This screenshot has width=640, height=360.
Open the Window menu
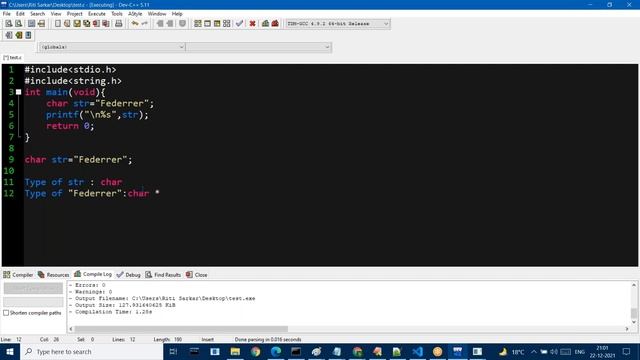point(157,14)
